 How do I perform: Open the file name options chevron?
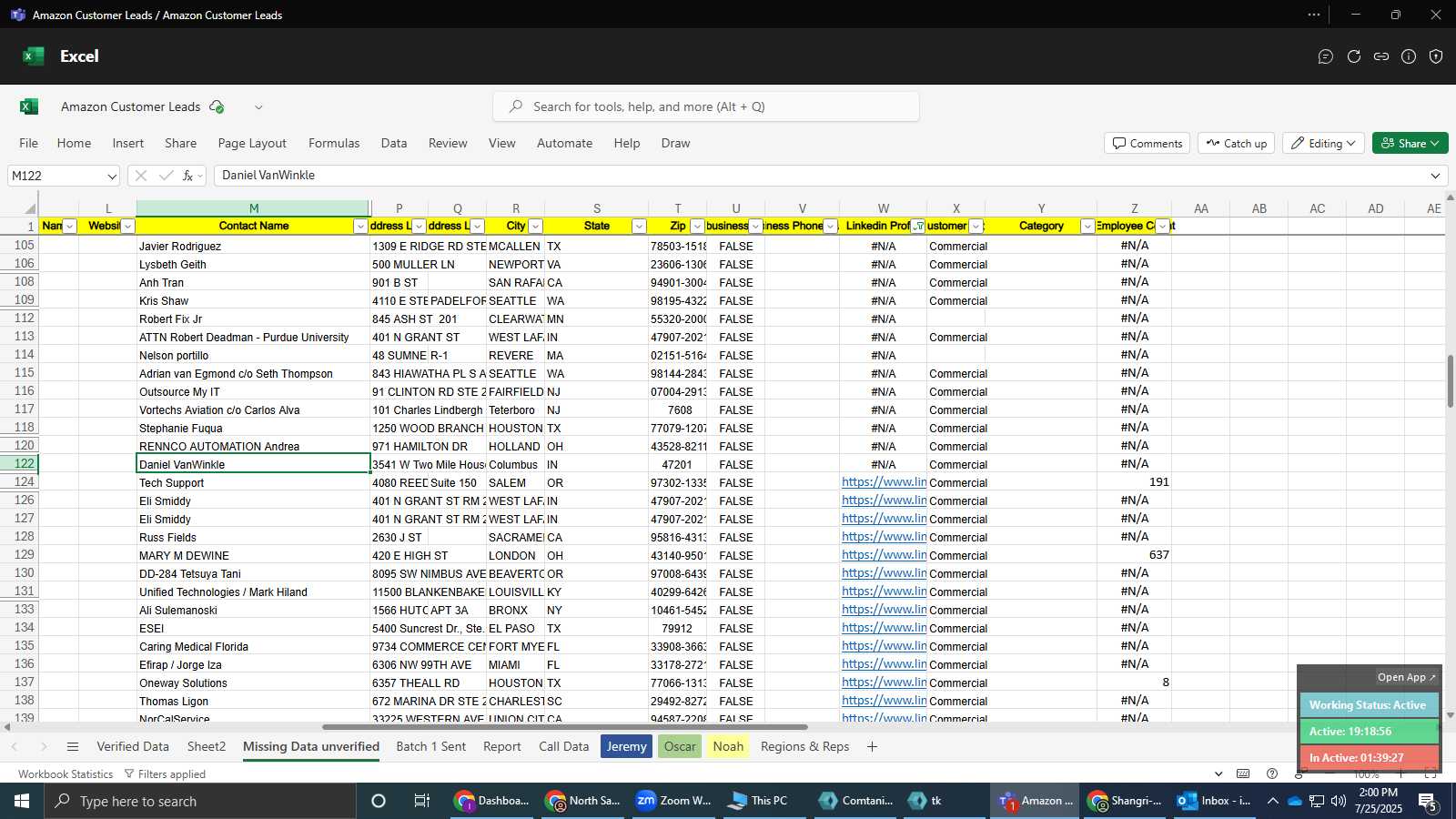tap(258, 107)
